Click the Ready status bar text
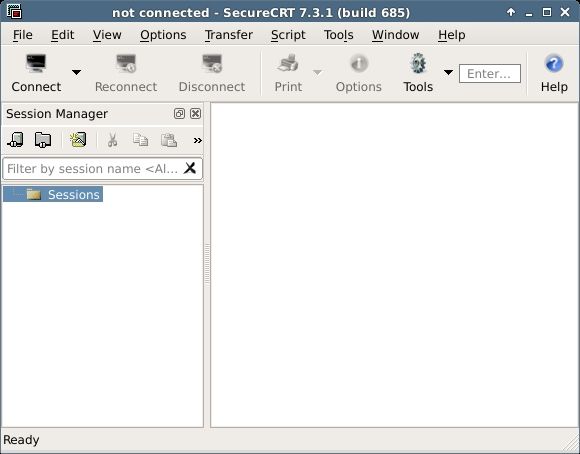Image resolution: width=580 pixels, height=454 pixels. pos(21,440)
